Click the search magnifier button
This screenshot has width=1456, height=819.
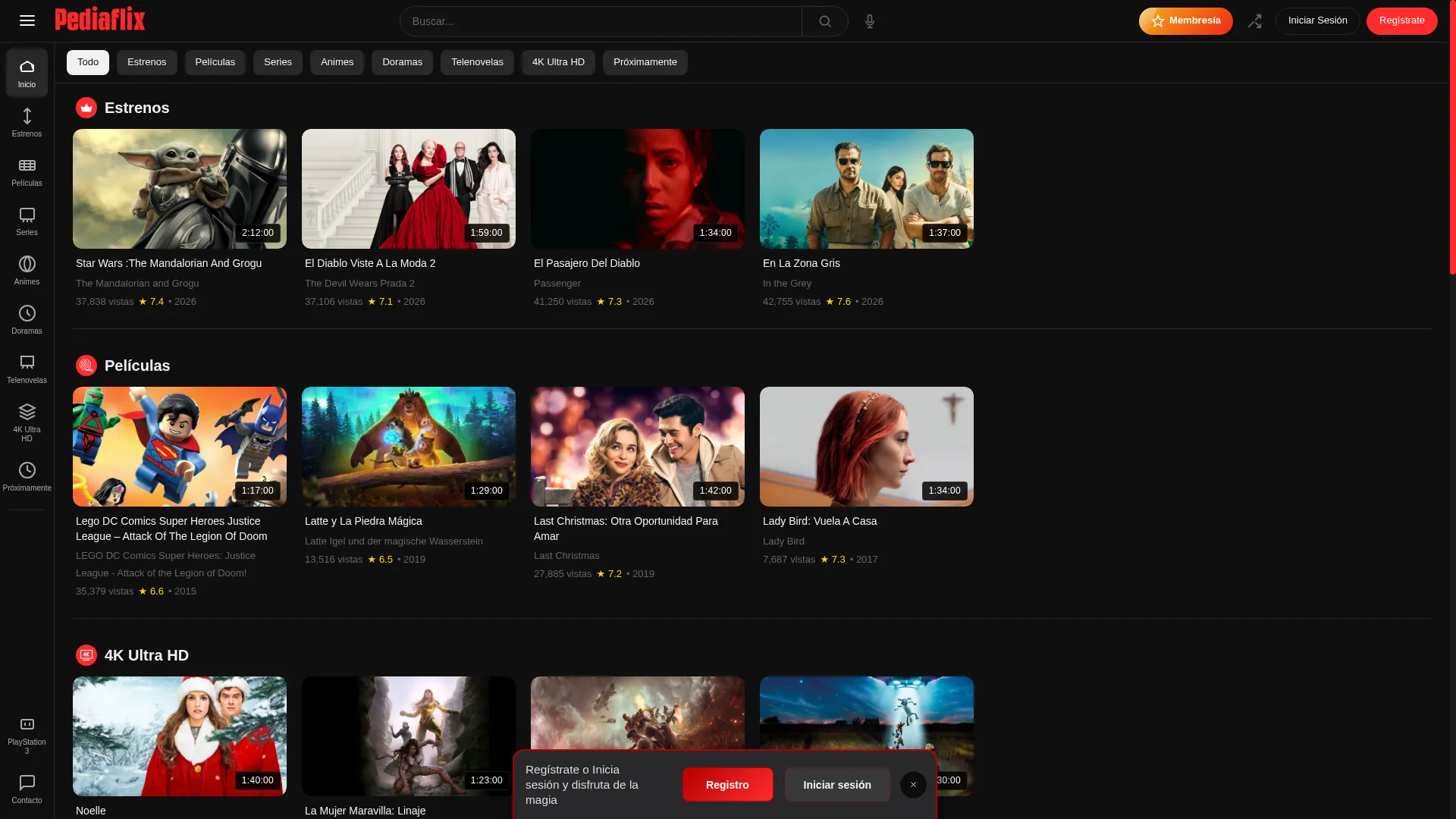click(825, 21)
